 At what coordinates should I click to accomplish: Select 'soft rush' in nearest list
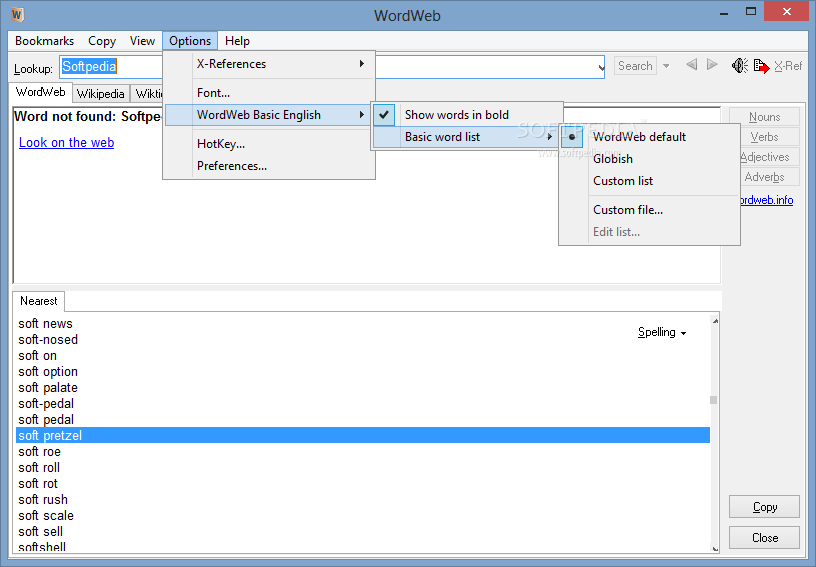(x=363, y=500)
